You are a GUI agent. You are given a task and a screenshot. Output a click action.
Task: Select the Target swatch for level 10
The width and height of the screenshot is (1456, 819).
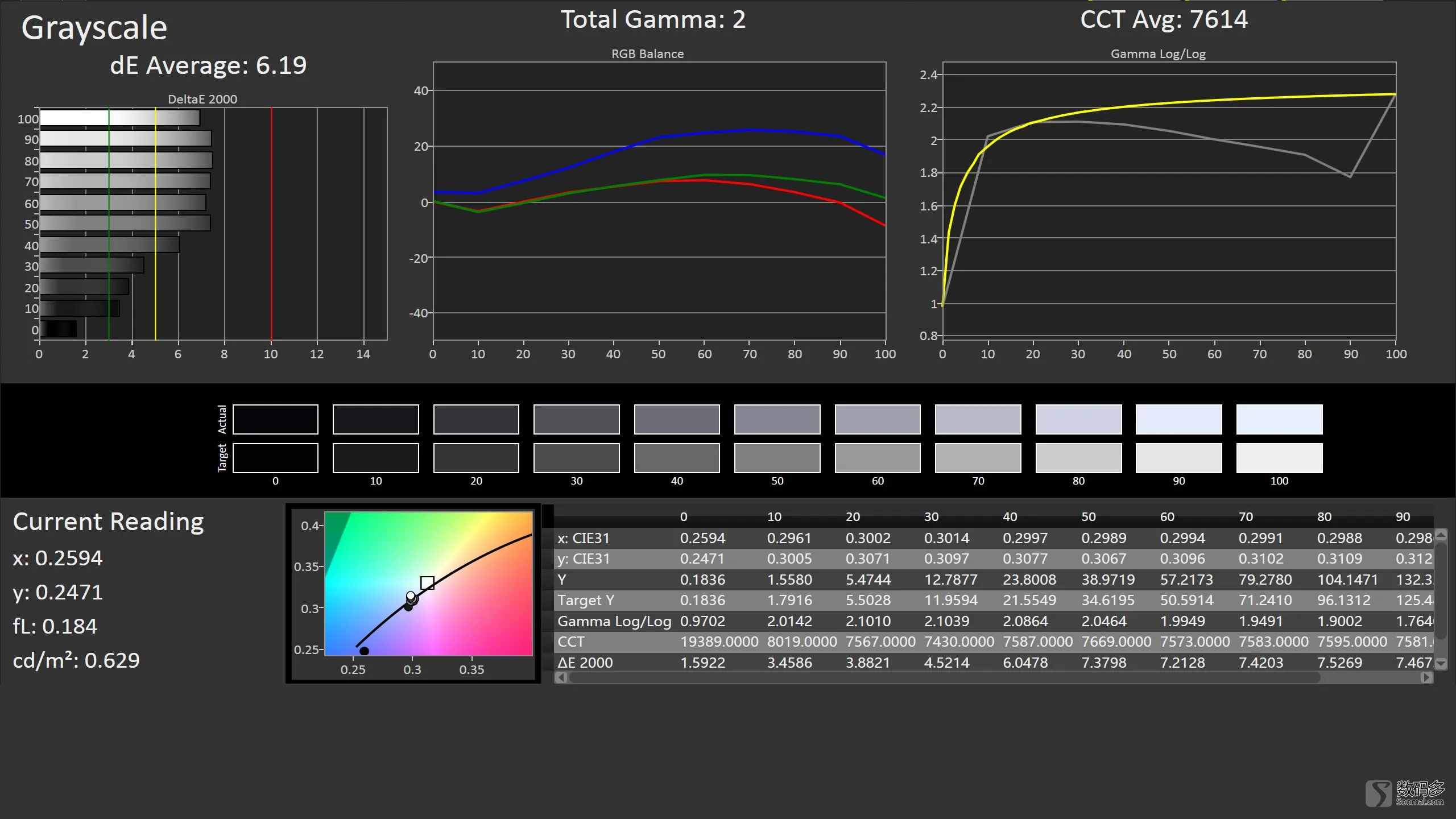click(x=376, y=458)
